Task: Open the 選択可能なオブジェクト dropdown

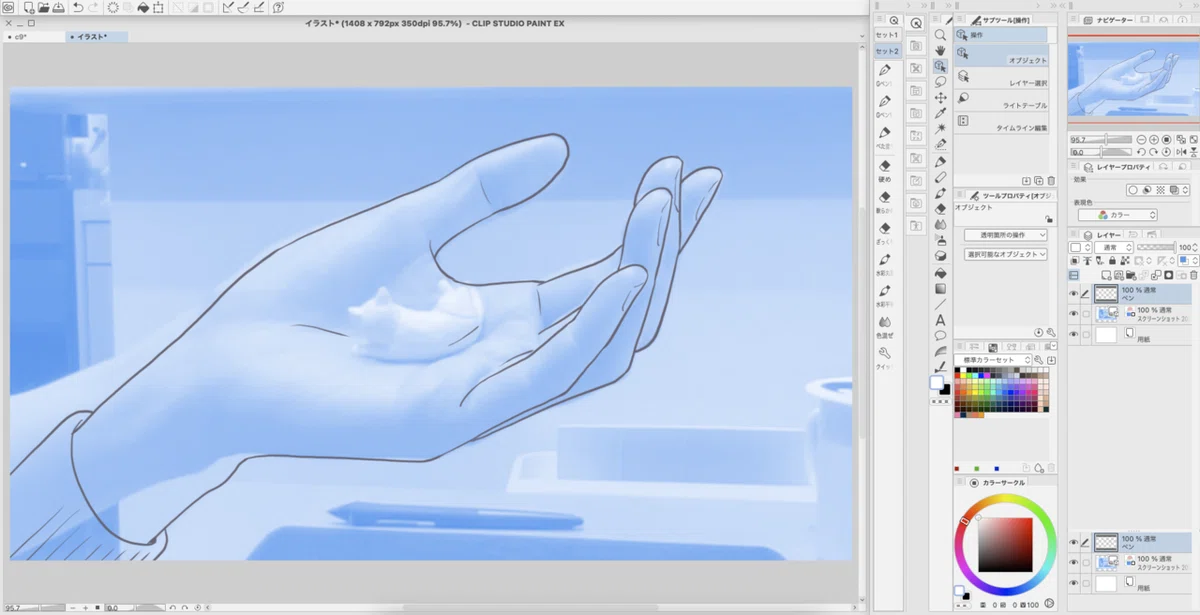Action: 1006,255
